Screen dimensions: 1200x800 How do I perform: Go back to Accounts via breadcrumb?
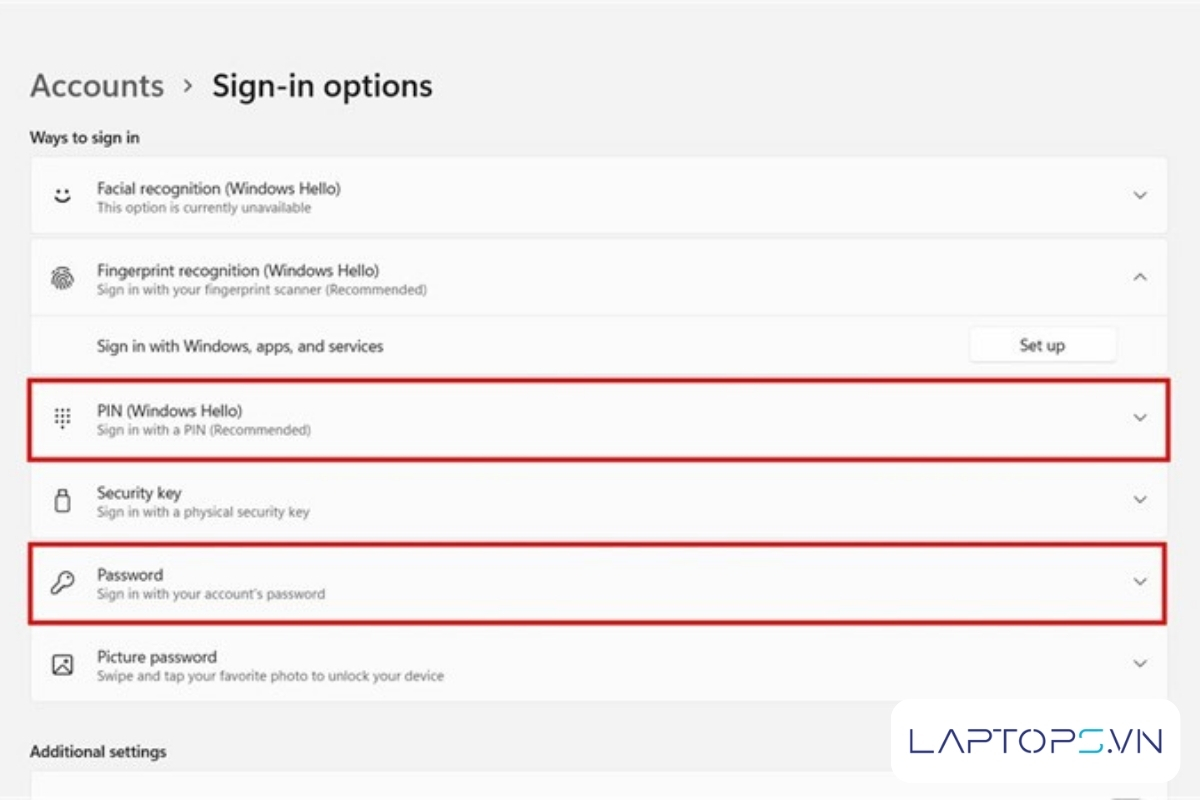(x=97, y=86)
